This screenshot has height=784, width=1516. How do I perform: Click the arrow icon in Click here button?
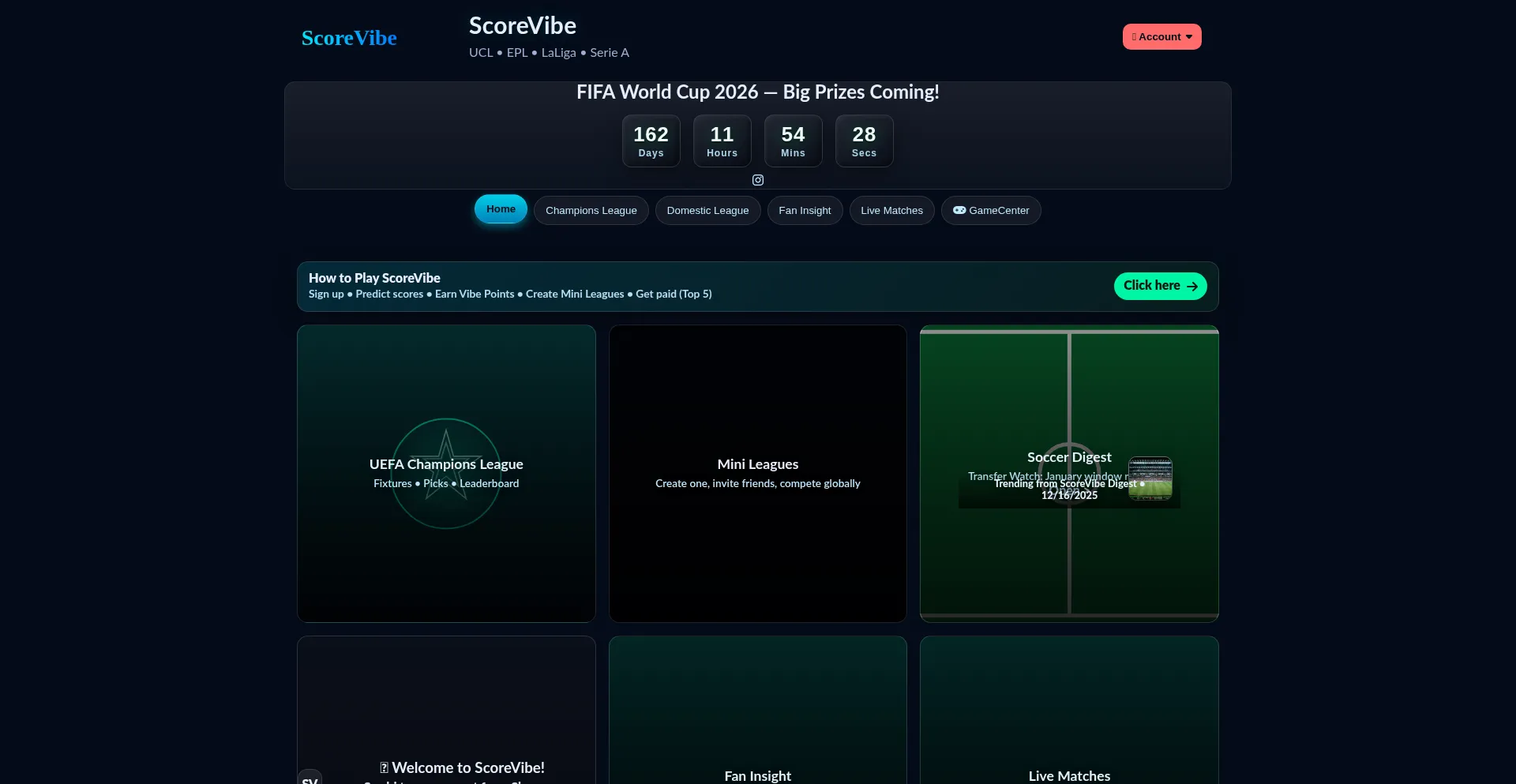pyautogui.click(x=1192, y=287)
